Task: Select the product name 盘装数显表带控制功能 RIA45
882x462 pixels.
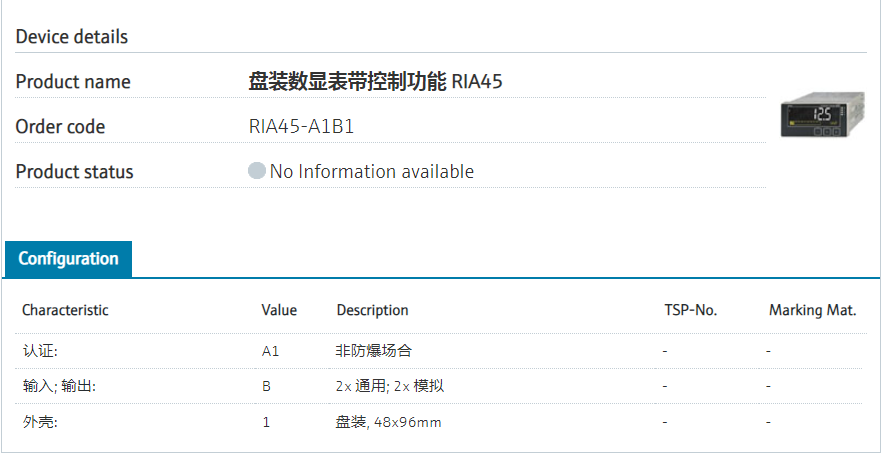Action: pyautogui.click(x=375, y=82)
